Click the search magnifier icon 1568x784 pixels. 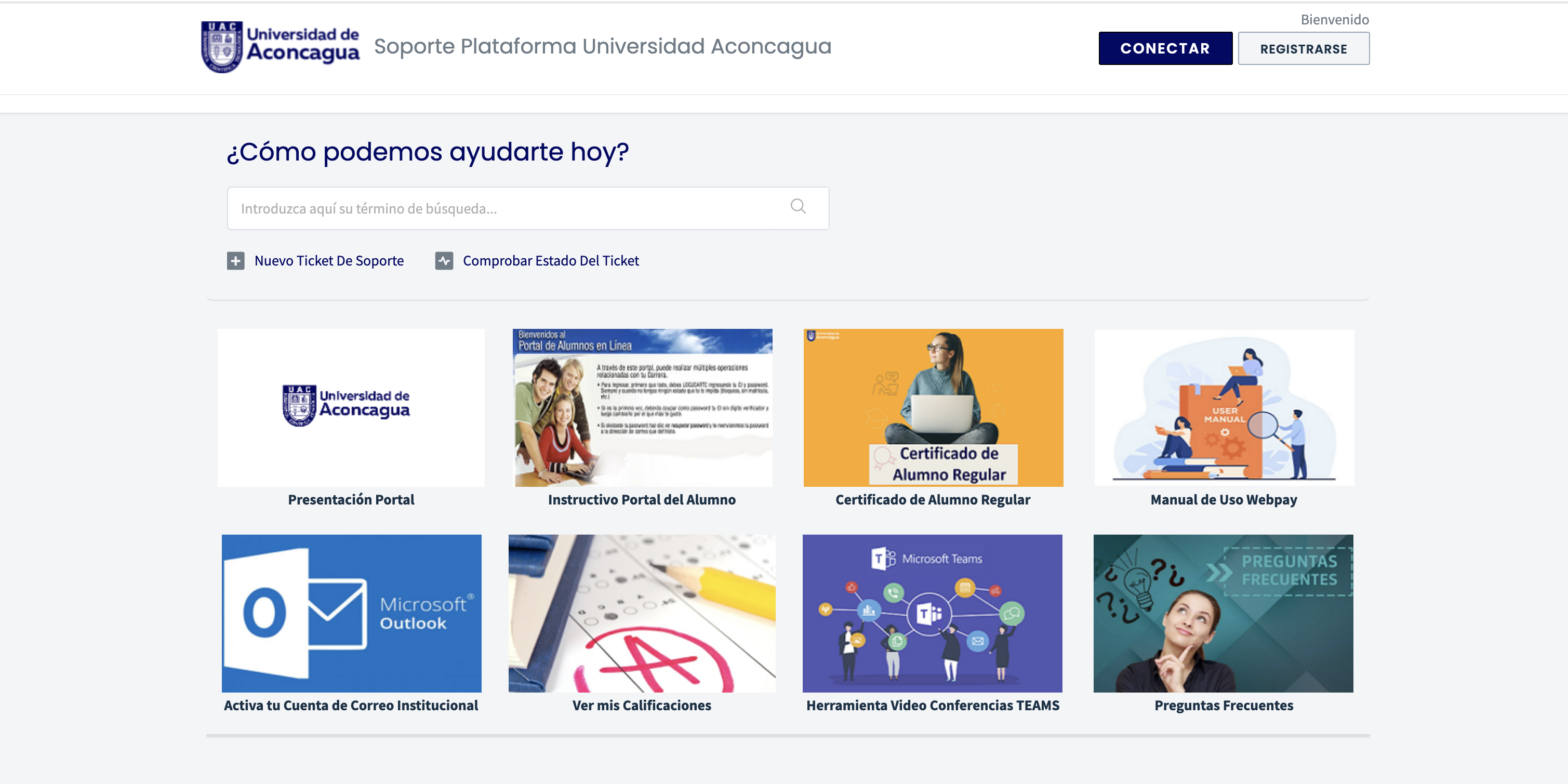coord(798,207)
